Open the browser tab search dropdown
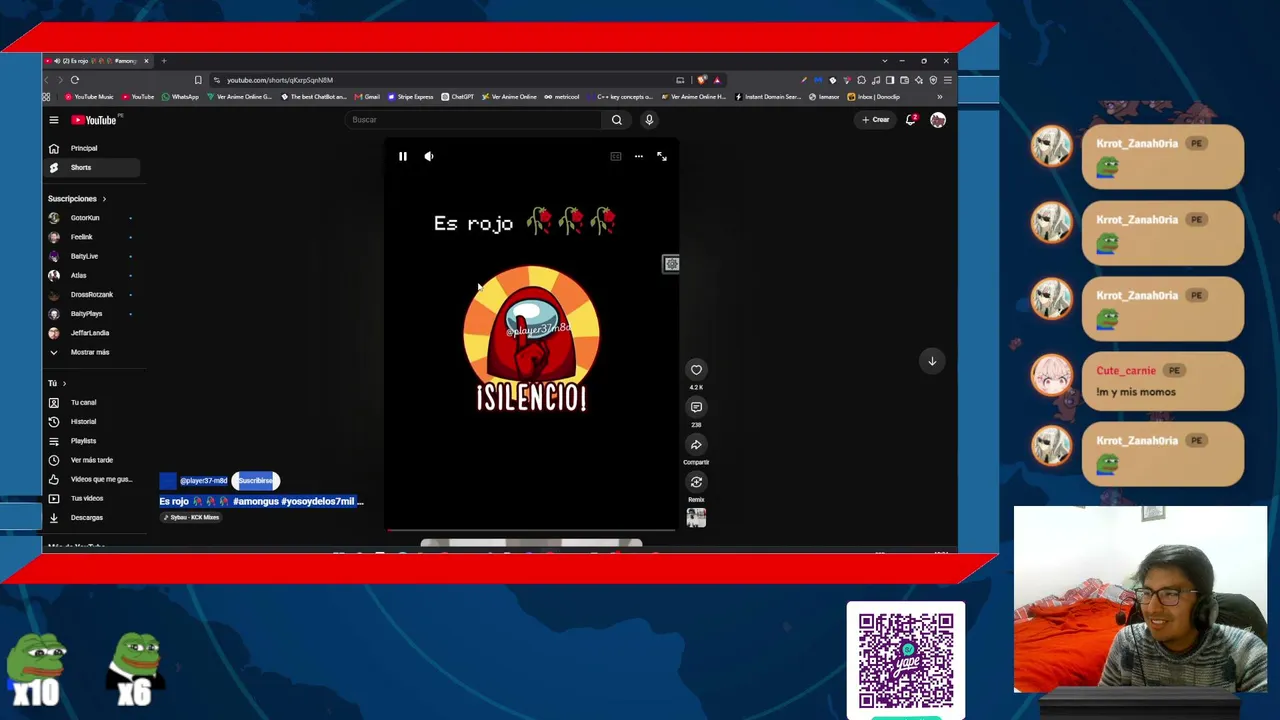The image size is (1280, 720). (884, 61)
